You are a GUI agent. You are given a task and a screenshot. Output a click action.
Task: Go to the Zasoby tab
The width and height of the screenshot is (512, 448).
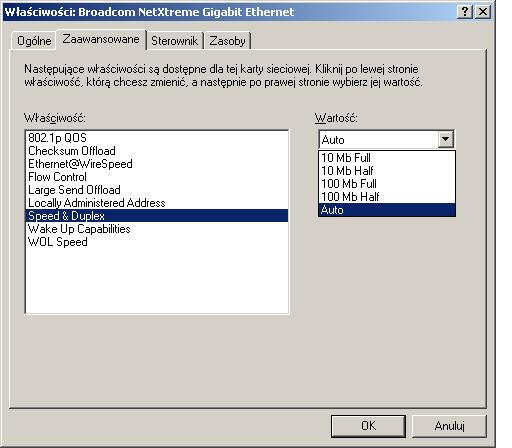point(227,41)
